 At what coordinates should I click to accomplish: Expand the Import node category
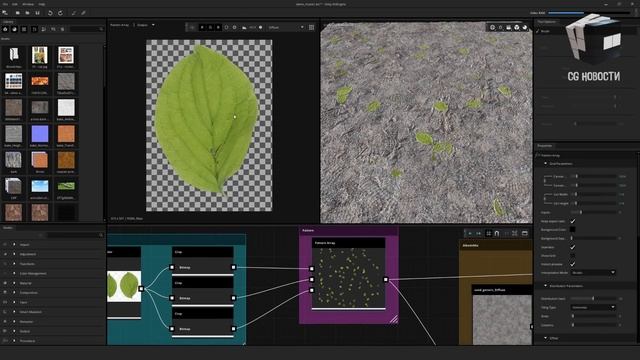[x=14, y=244]
